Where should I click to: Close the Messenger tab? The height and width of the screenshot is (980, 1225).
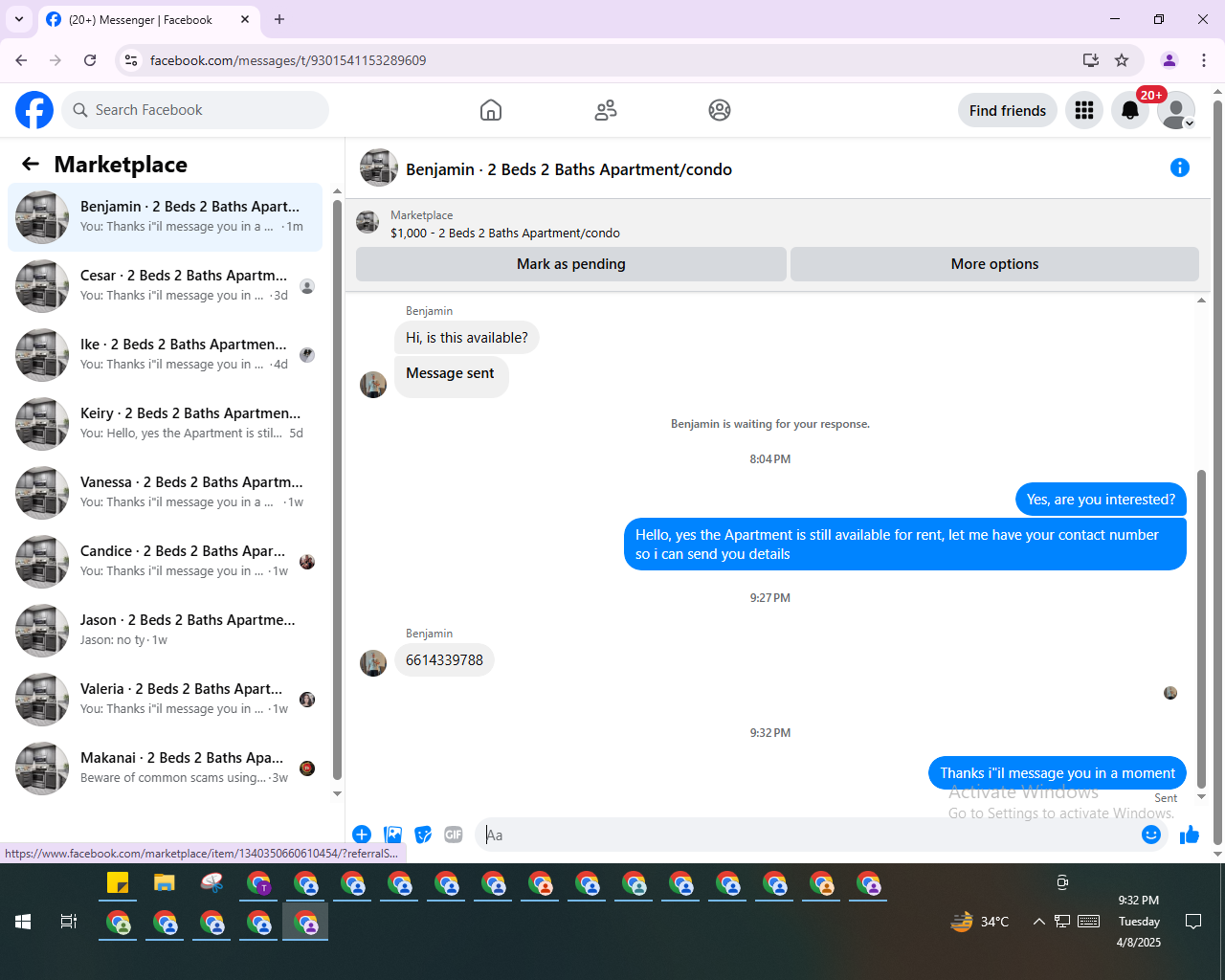245,19
